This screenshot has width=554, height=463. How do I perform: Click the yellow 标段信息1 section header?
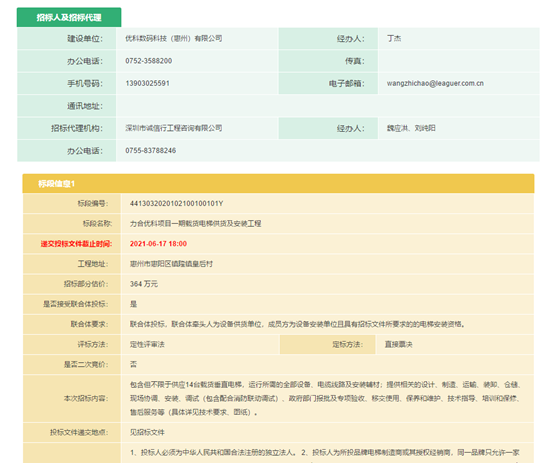pos(278,183)
